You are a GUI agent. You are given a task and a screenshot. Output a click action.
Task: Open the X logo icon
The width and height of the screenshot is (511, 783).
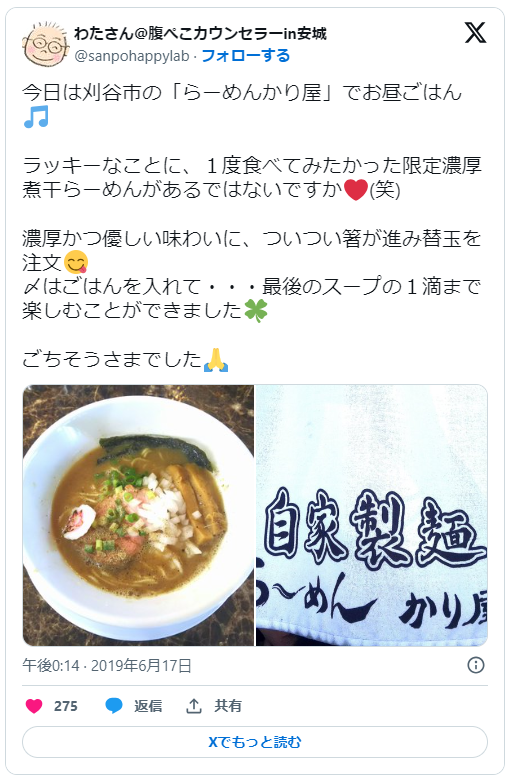pos(475,33)
